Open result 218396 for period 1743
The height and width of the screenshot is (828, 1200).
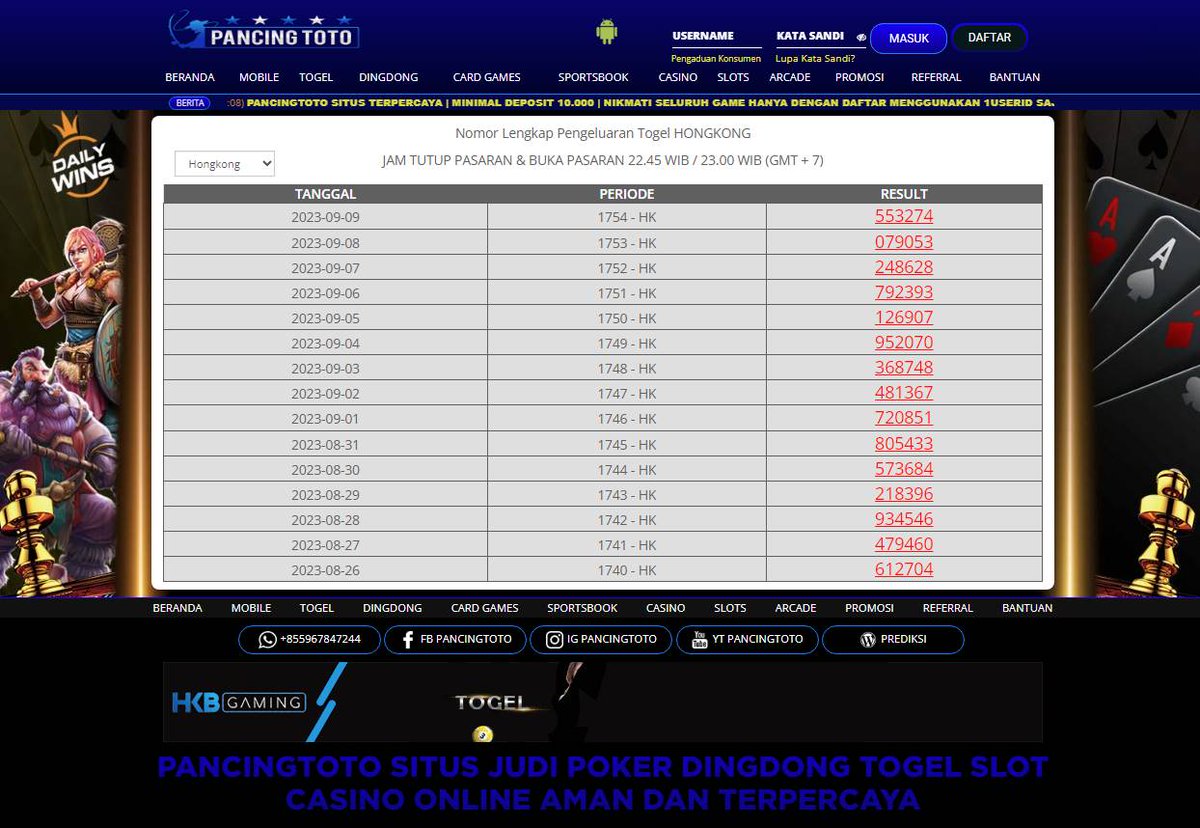904,494
